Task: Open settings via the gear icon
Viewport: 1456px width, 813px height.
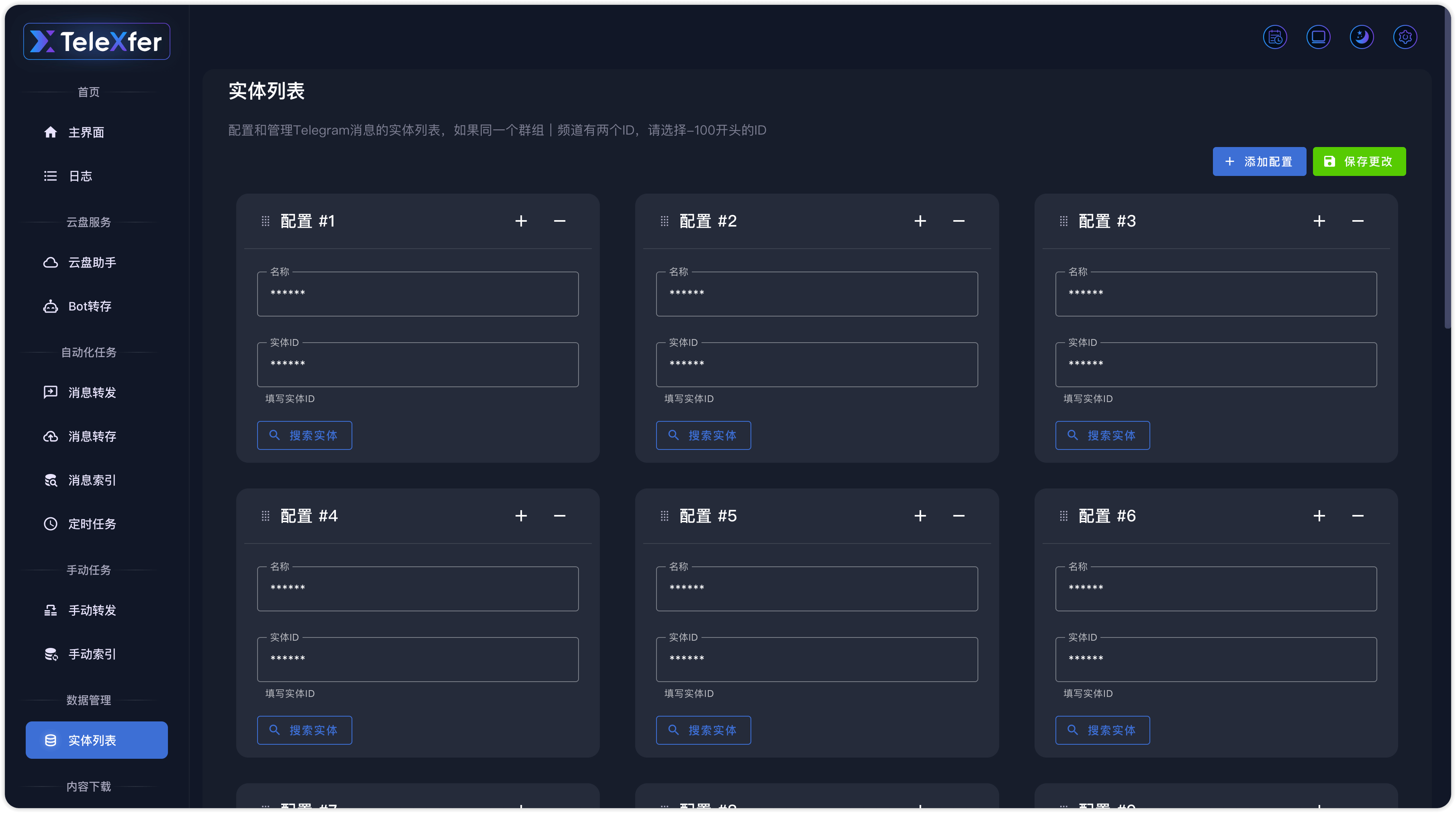Action: pos(1405,37)
